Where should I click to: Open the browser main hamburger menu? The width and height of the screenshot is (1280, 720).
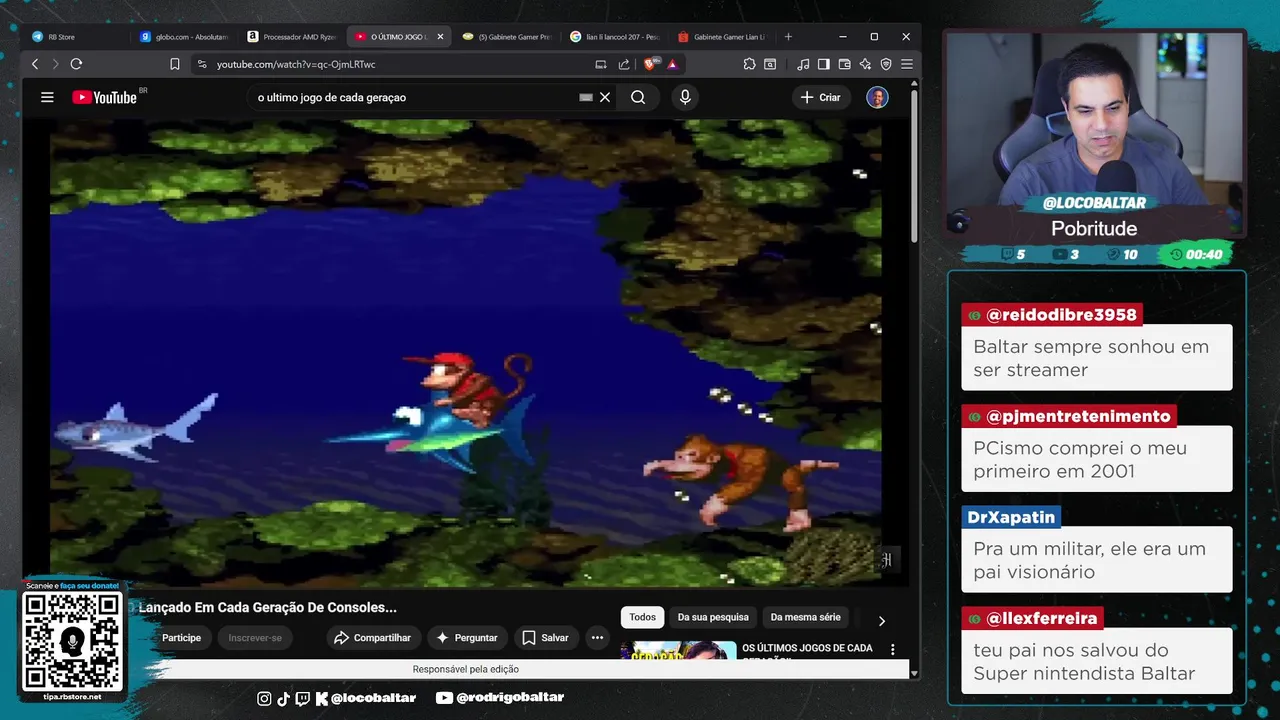pos(907,64)
